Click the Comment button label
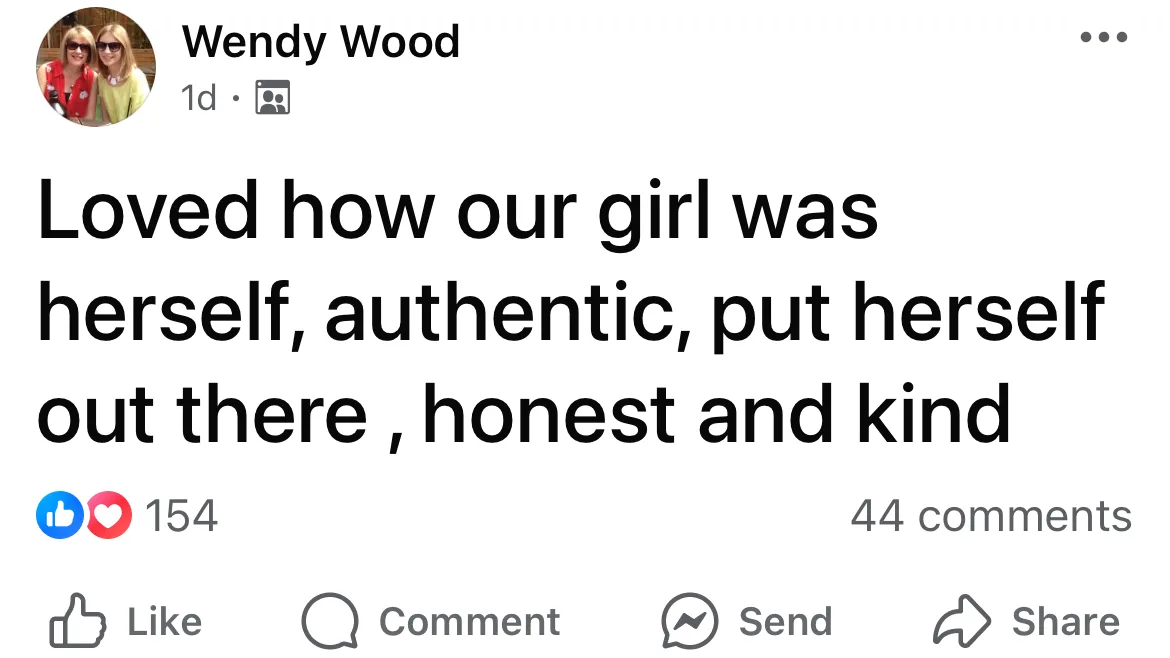The image size is (1170, 658). (469, 621)
